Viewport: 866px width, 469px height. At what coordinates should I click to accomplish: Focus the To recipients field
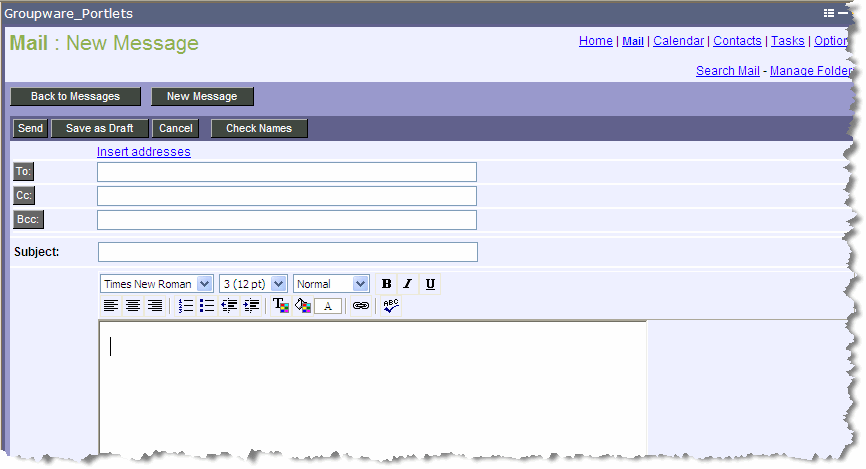[287, 172]
